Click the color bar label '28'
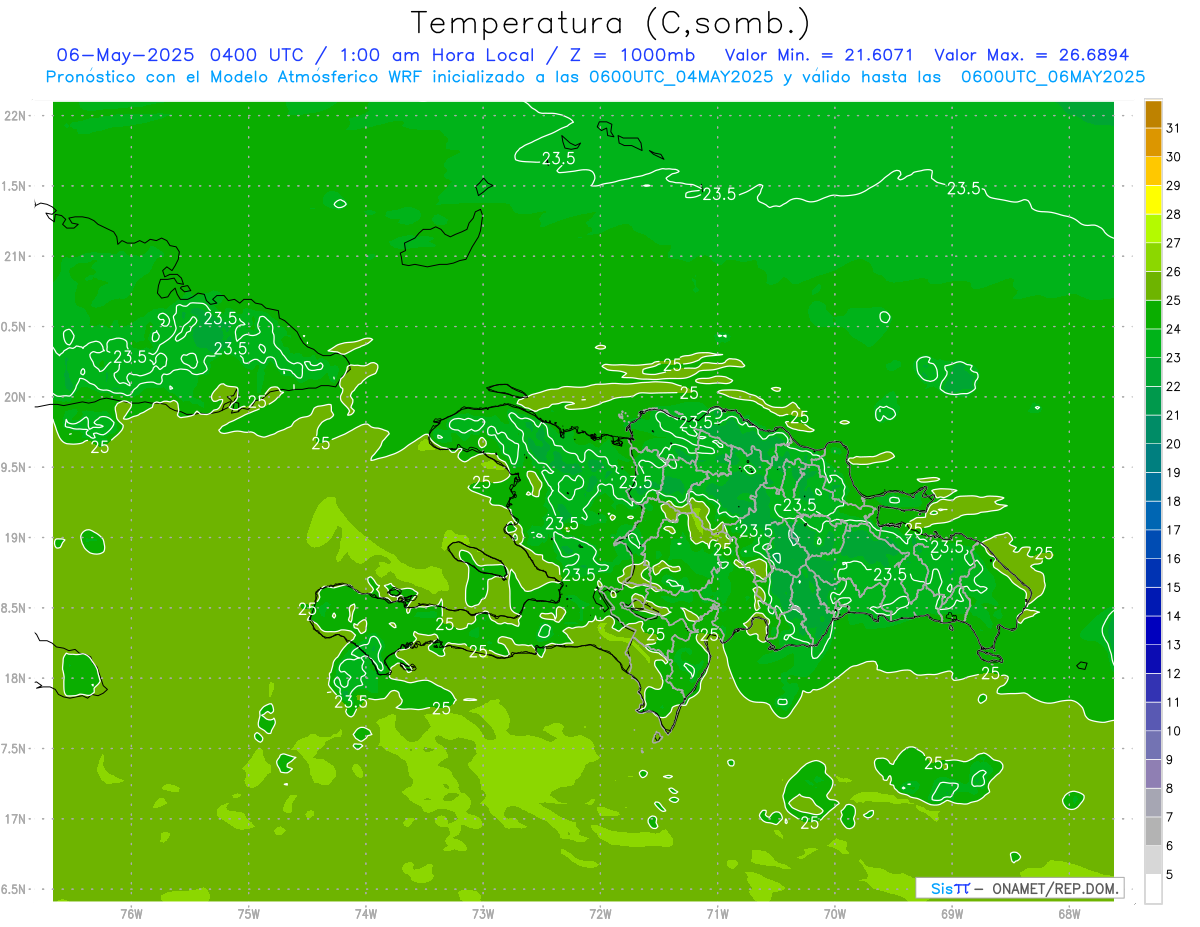This screenshot has height=927, width=1200. 1173,214
